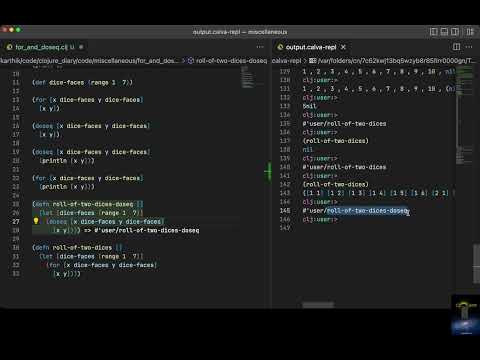This screenshot has height=360, width=480.
Task: Click highlighted roll-of-two-dices-doseq on REPL line 145
Action: point(367,211)
